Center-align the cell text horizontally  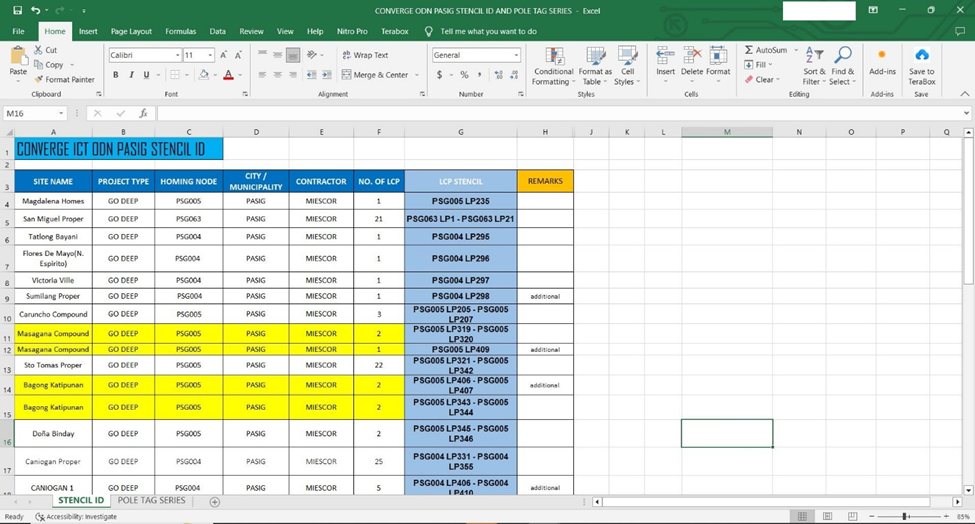click(x=277, y=75)
